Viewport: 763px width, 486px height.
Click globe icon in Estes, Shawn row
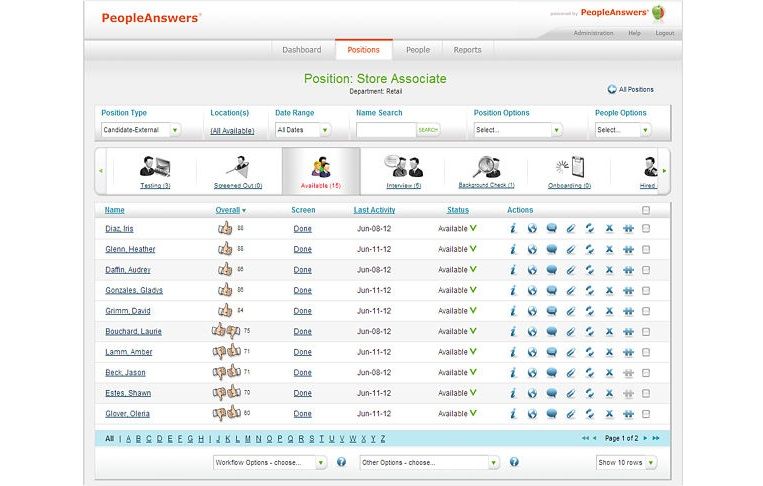pyautogui.click(x=532, y=393)
